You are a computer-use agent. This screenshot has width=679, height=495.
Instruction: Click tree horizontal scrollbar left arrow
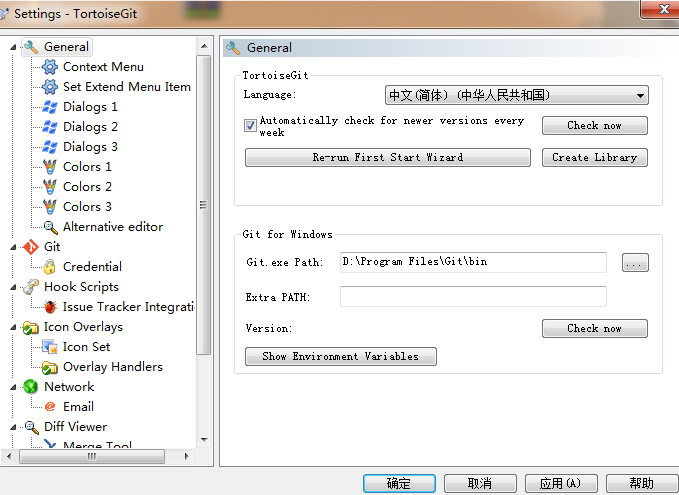pyautogui.click(x=9, y=456)
